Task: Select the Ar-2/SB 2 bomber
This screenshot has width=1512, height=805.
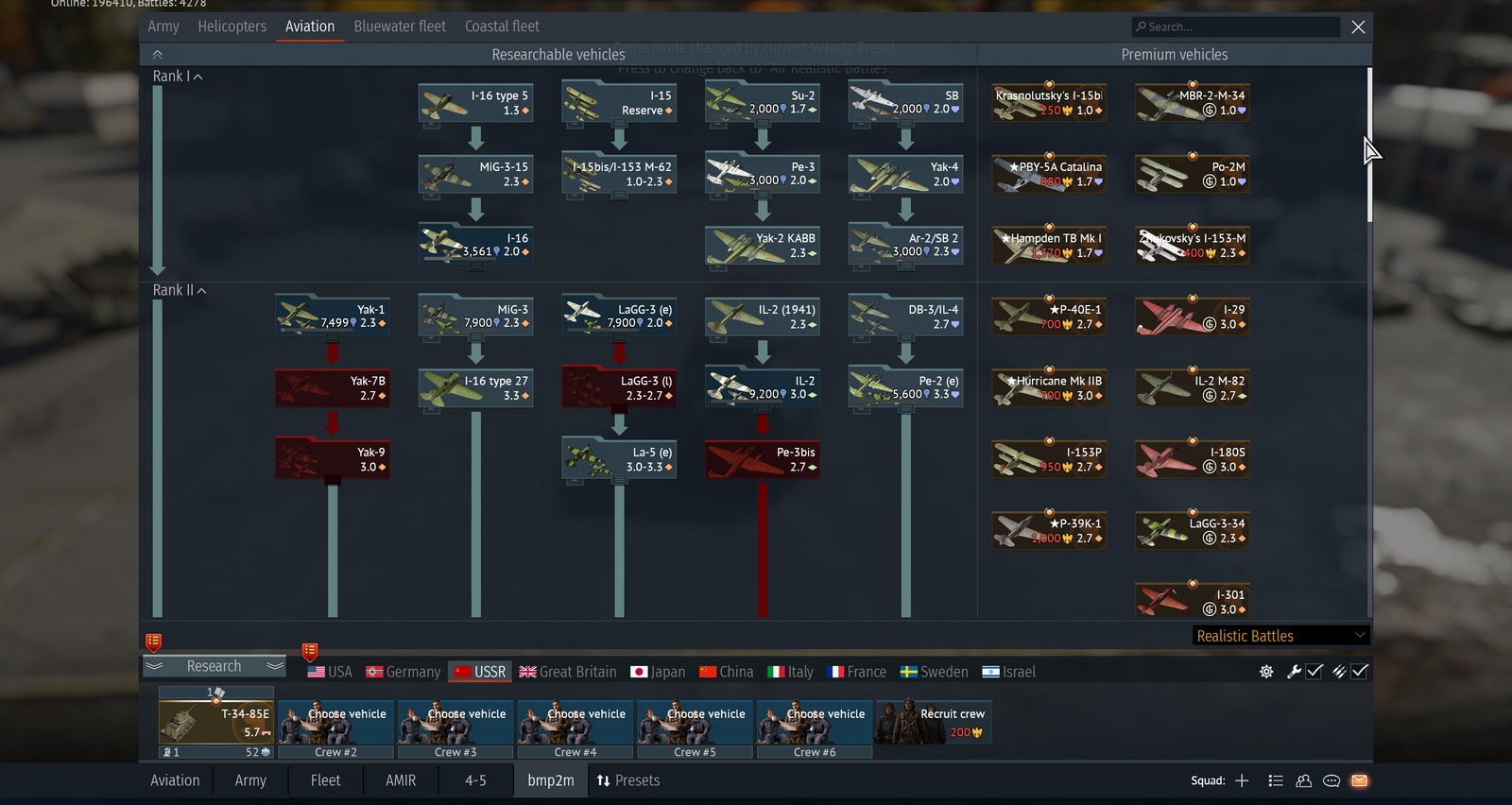Action: point(906,246)
